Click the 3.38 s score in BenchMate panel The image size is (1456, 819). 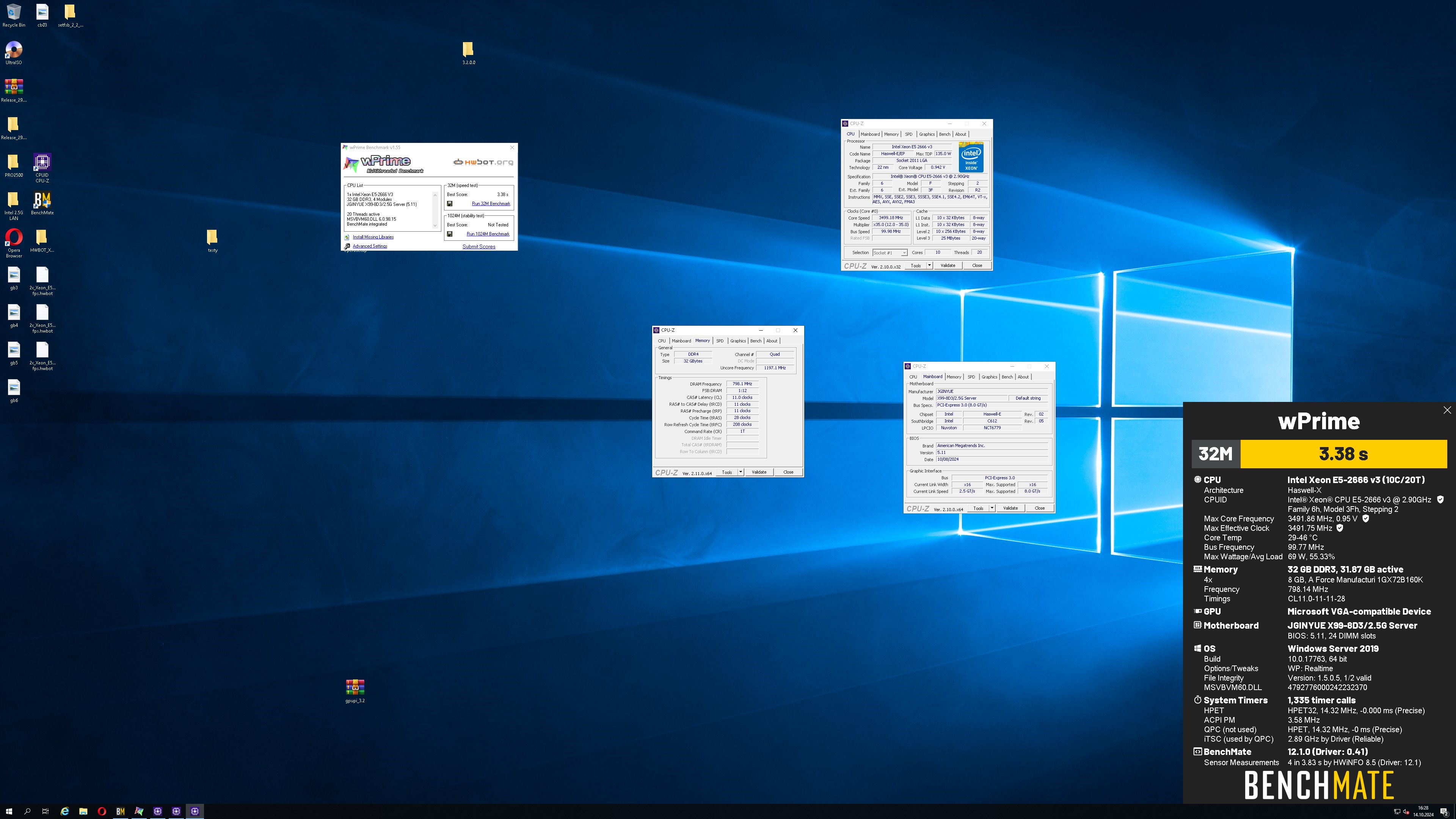tap(1343, 454)
